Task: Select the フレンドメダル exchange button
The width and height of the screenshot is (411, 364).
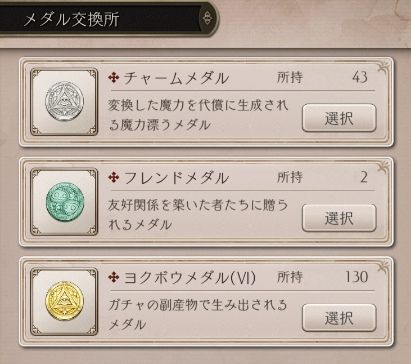Action: tap(339, 218)
